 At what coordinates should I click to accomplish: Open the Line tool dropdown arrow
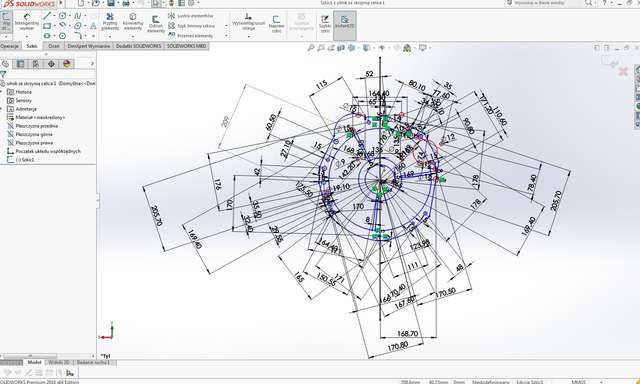pyautogui.click(x=55, y=16)
